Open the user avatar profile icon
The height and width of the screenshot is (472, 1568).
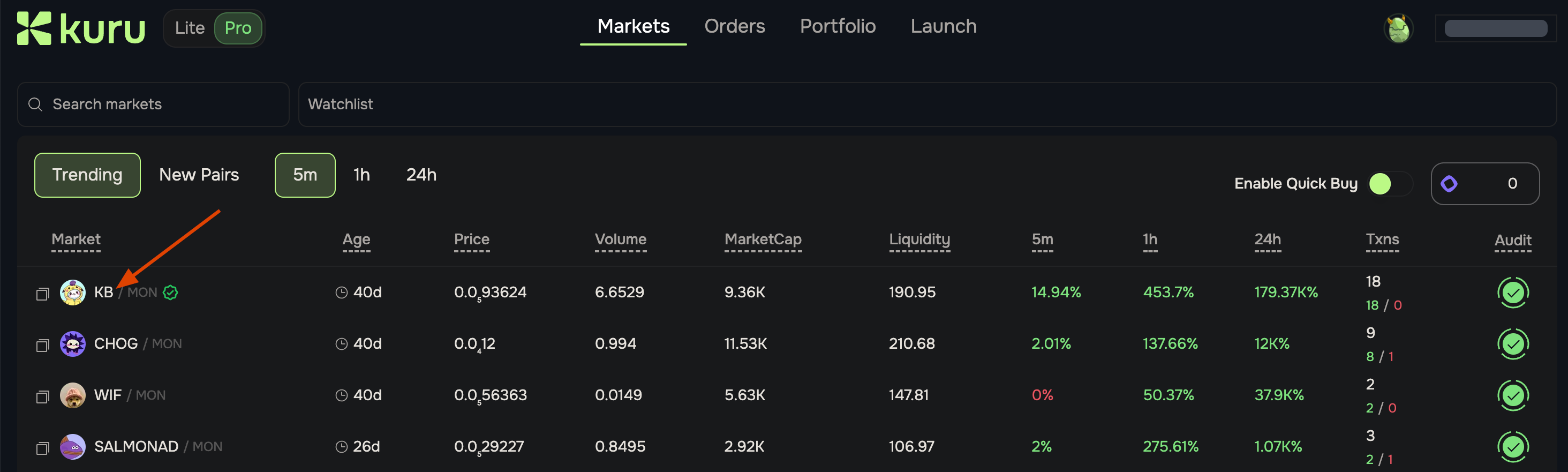point(1398,28)
